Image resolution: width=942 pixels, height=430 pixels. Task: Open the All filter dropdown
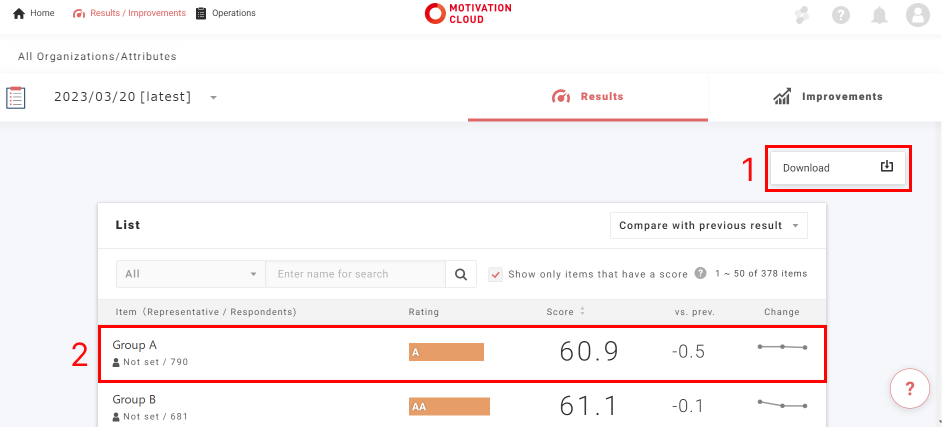coord(190,274)
